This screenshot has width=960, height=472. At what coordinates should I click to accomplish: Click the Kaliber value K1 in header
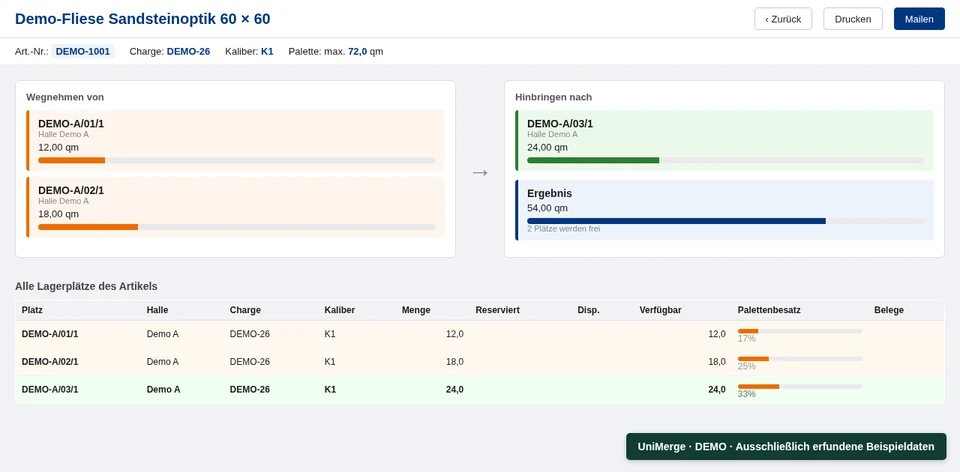[267, 51]
